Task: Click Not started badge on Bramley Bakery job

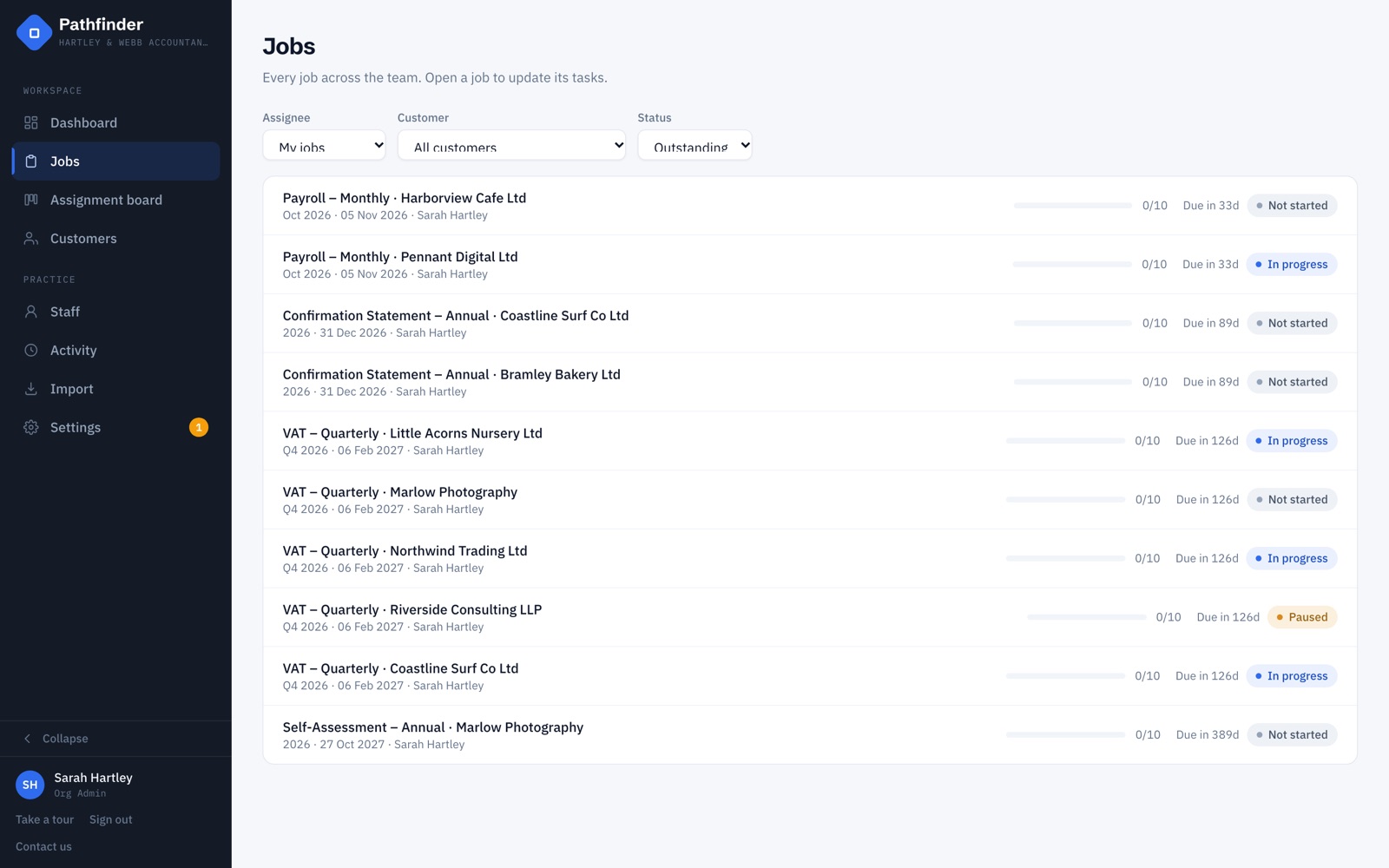Action: pos(1292,382)
